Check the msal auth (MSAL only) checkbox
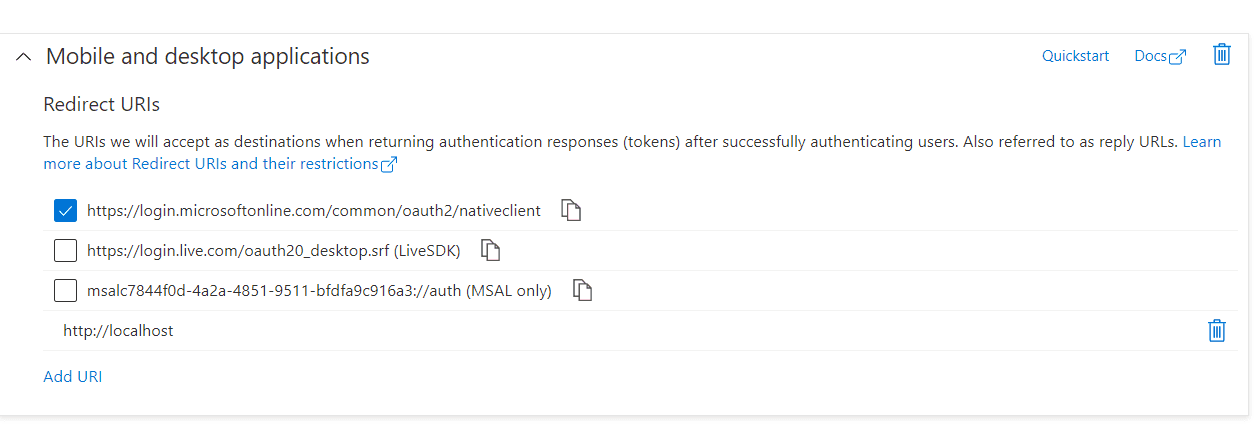 tap(65, 291)
